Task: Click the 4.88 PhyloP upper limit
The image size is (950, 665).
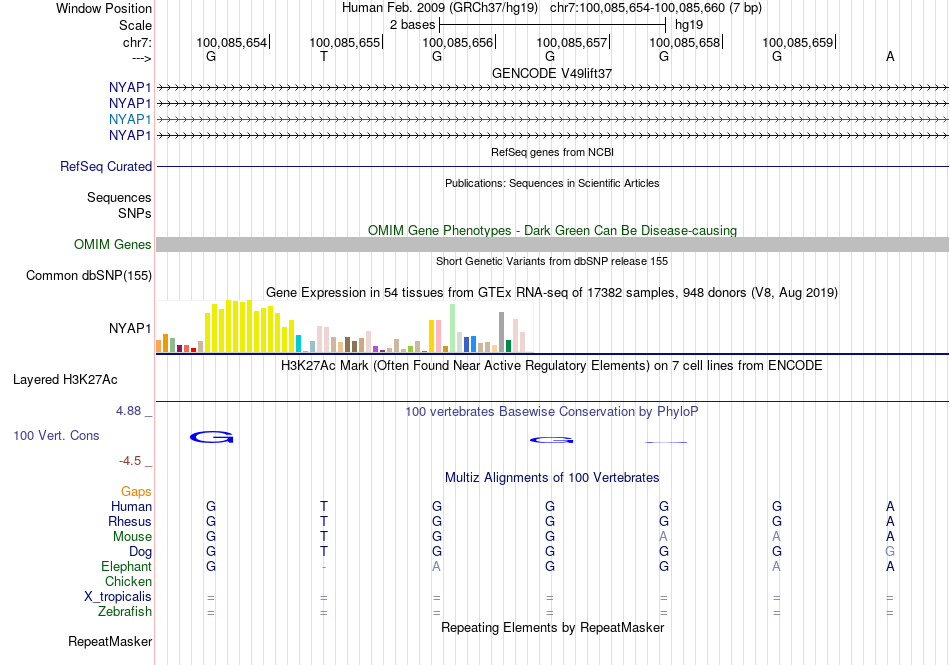Action: tap(128, 411)
